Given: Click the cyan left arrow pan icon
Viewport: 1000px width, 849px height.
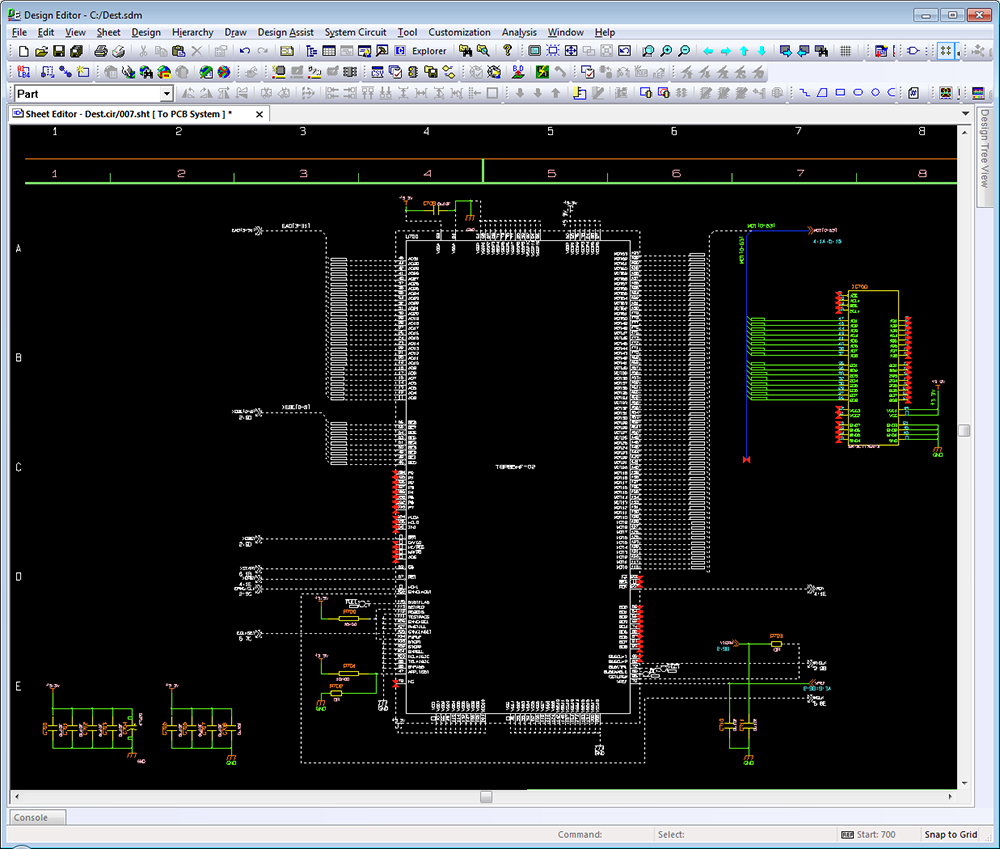Looking at the screenshot, I should (x=708, y=51).
